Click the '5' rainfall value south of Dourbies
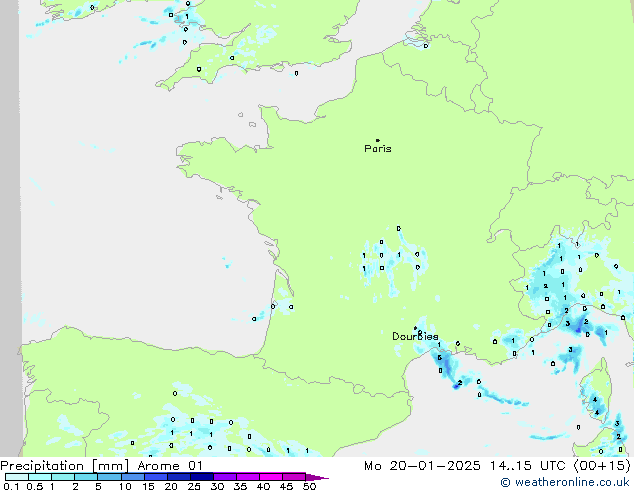634x490 pixels. click(440, 358)
